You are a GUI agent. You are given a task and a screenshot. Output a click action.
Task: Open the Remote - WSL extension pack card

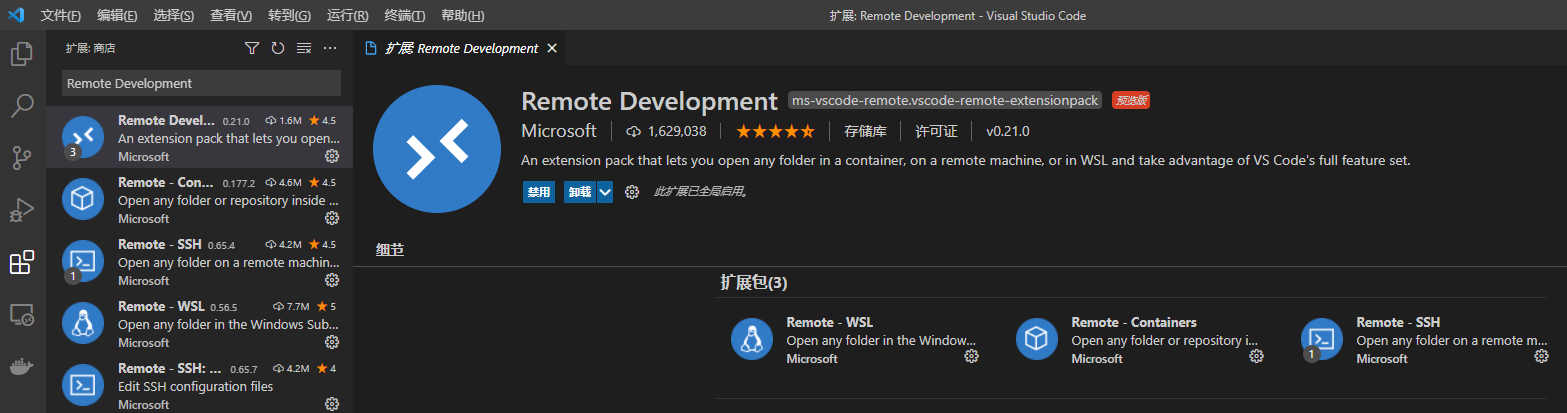point(856,339)
